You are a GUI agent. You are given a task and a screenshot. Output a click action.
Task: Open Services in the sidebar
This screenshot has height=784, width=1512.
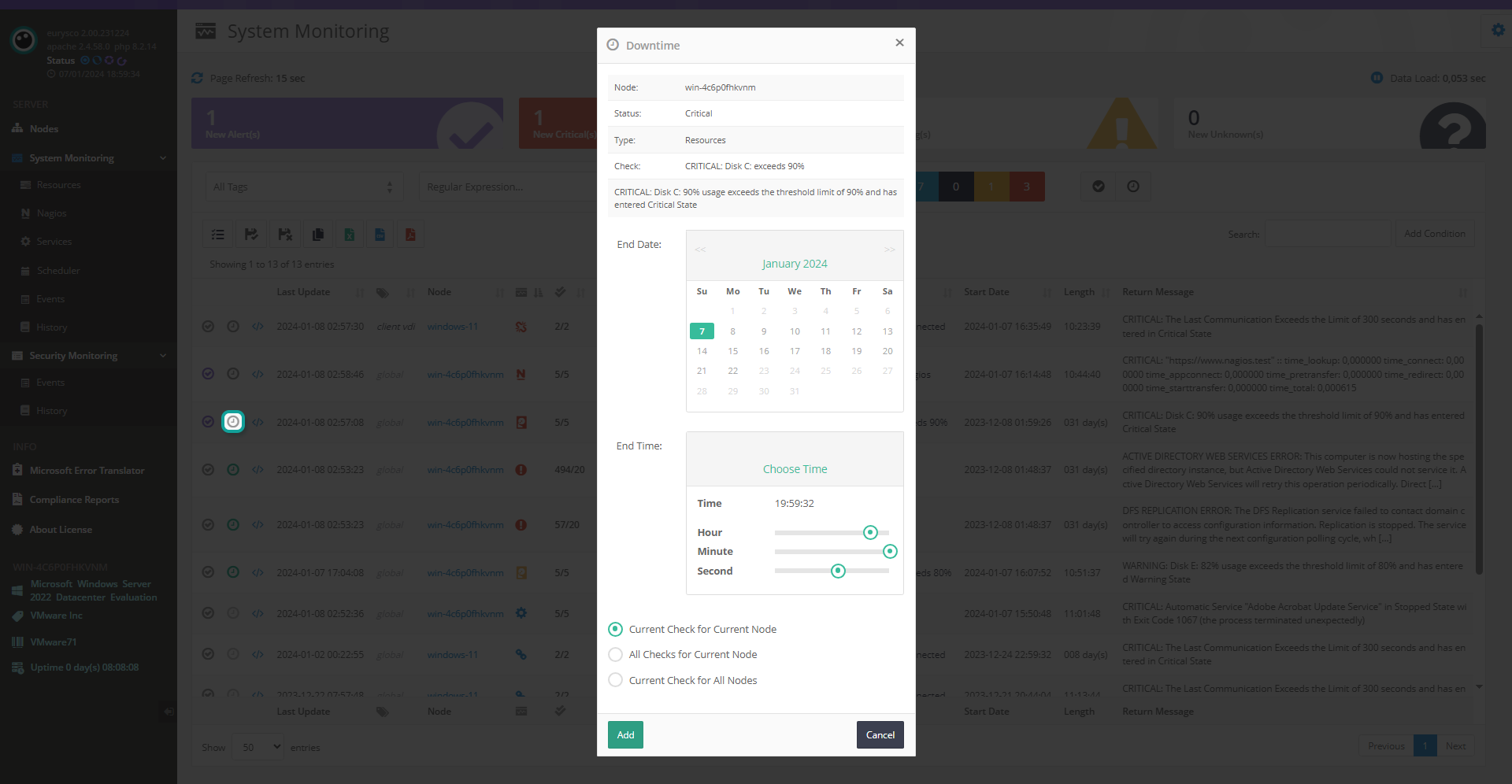coord(54,242)
